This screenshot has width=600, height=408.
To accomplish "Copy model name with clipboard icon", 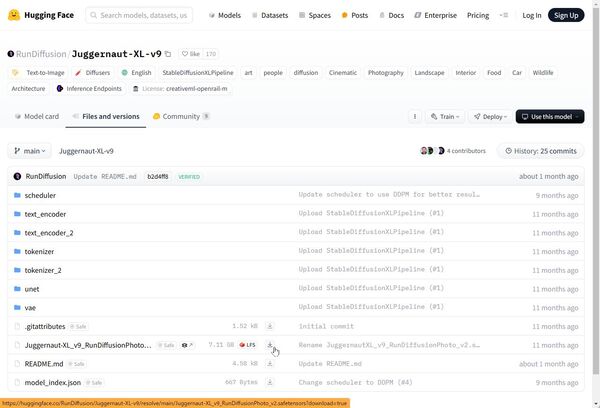I will (x=168, y=54).
